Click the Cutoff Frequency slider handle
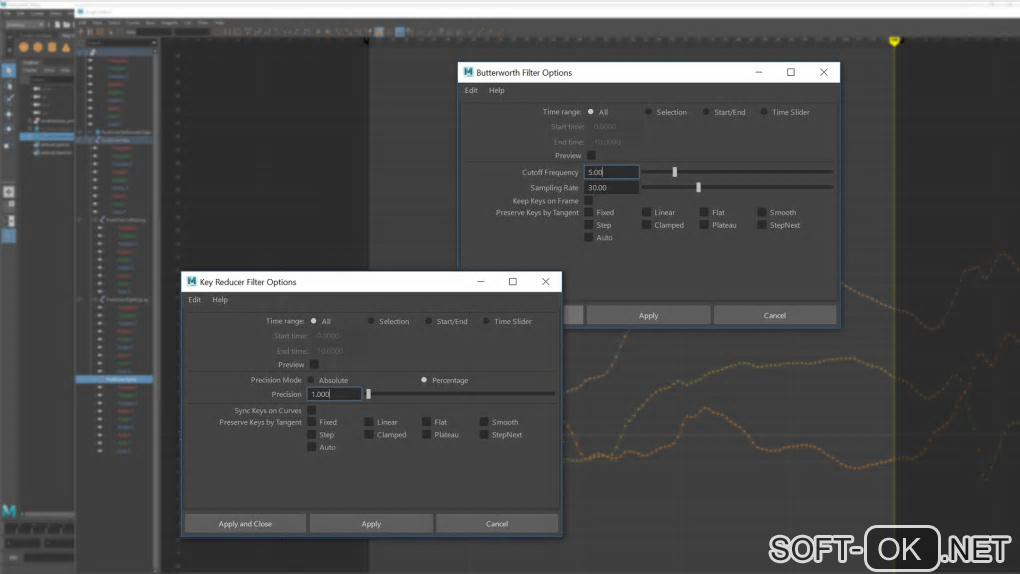1020x574 pixels. [675, 172]
